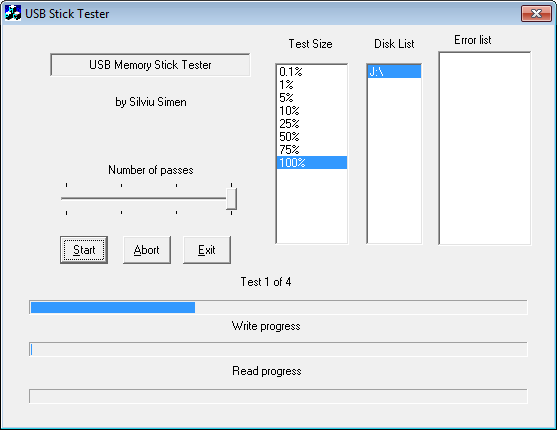Click the Number of passes slider thumb
This screenshot has width=560, height=432.
click(x=231, y=199)
